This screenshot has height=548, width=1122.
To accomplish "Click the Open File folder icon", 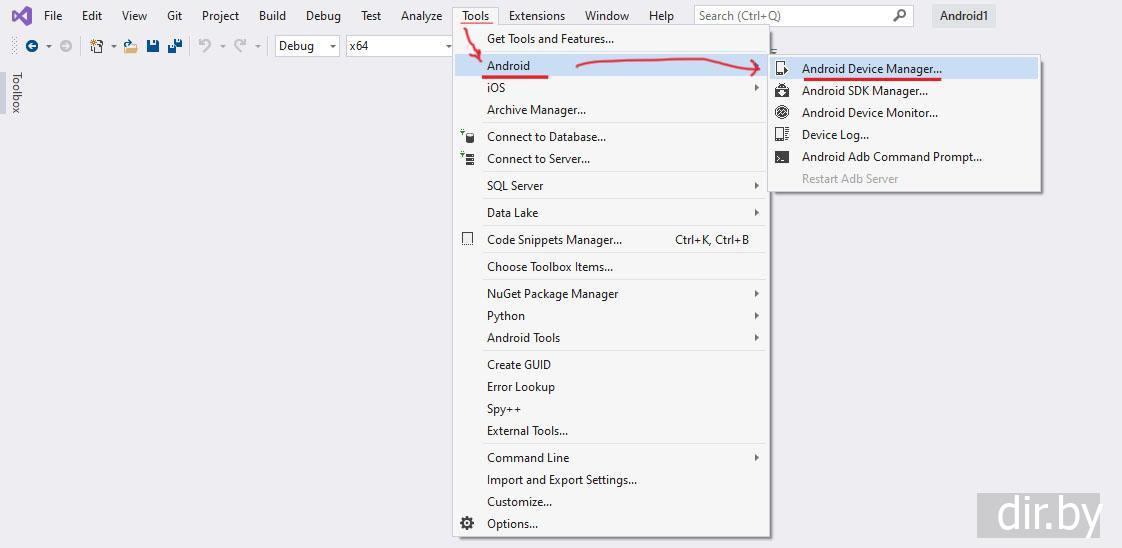I will 130,46.
